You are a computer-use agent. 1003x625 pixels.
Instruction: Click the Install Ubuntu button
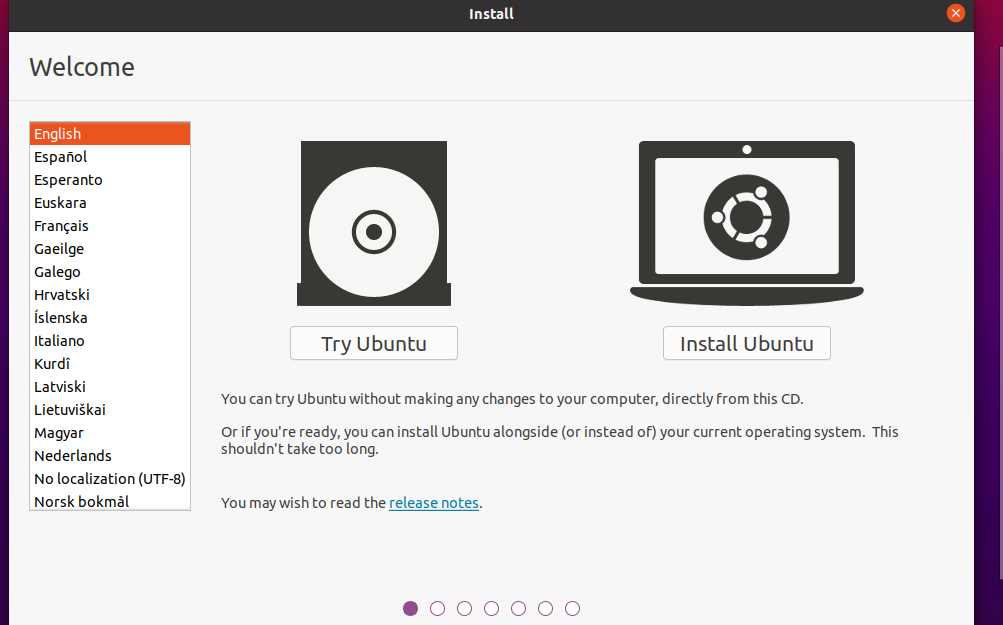746,344
